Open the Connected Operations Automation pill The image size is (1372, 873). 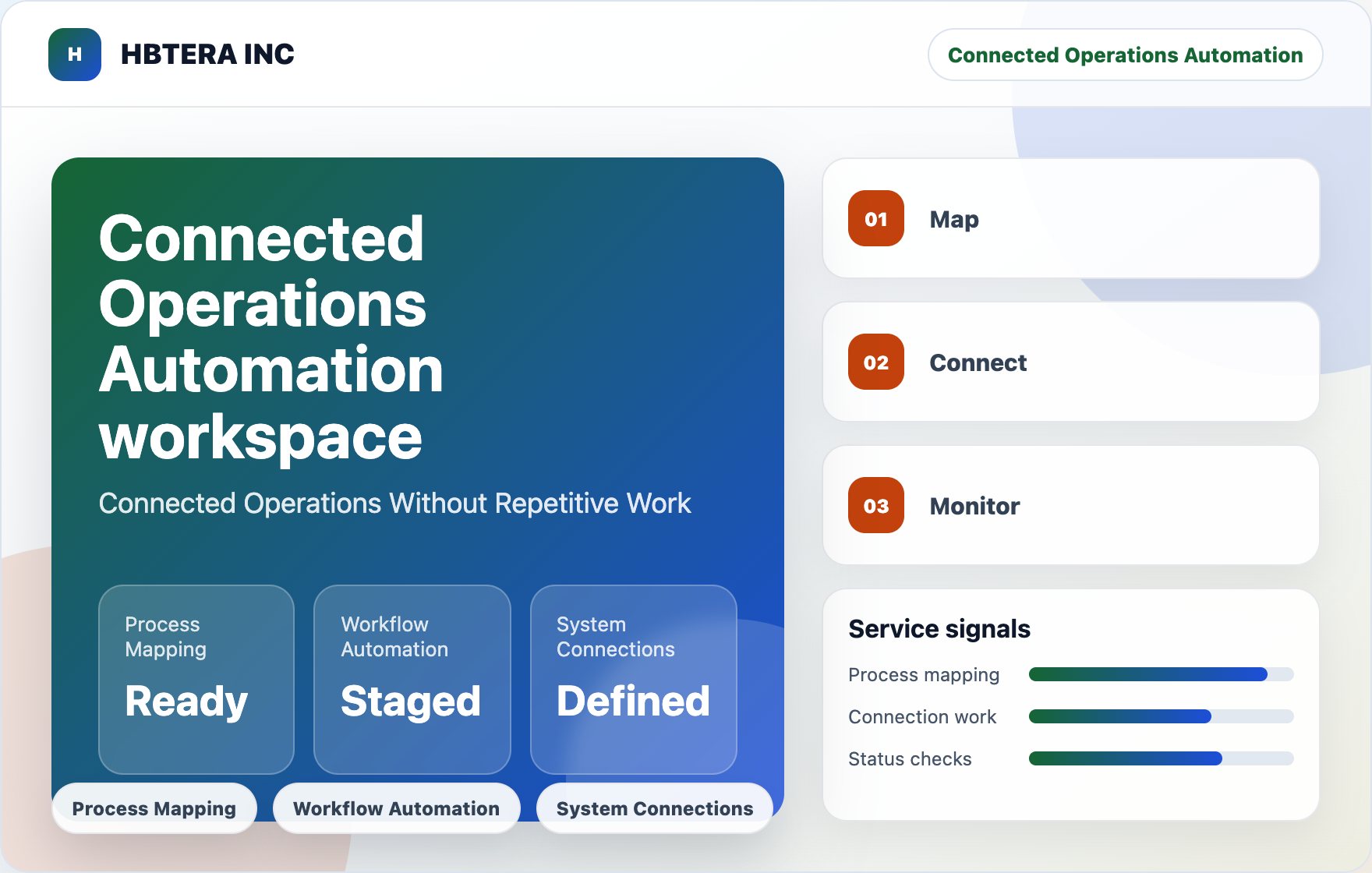point(1125,55)
